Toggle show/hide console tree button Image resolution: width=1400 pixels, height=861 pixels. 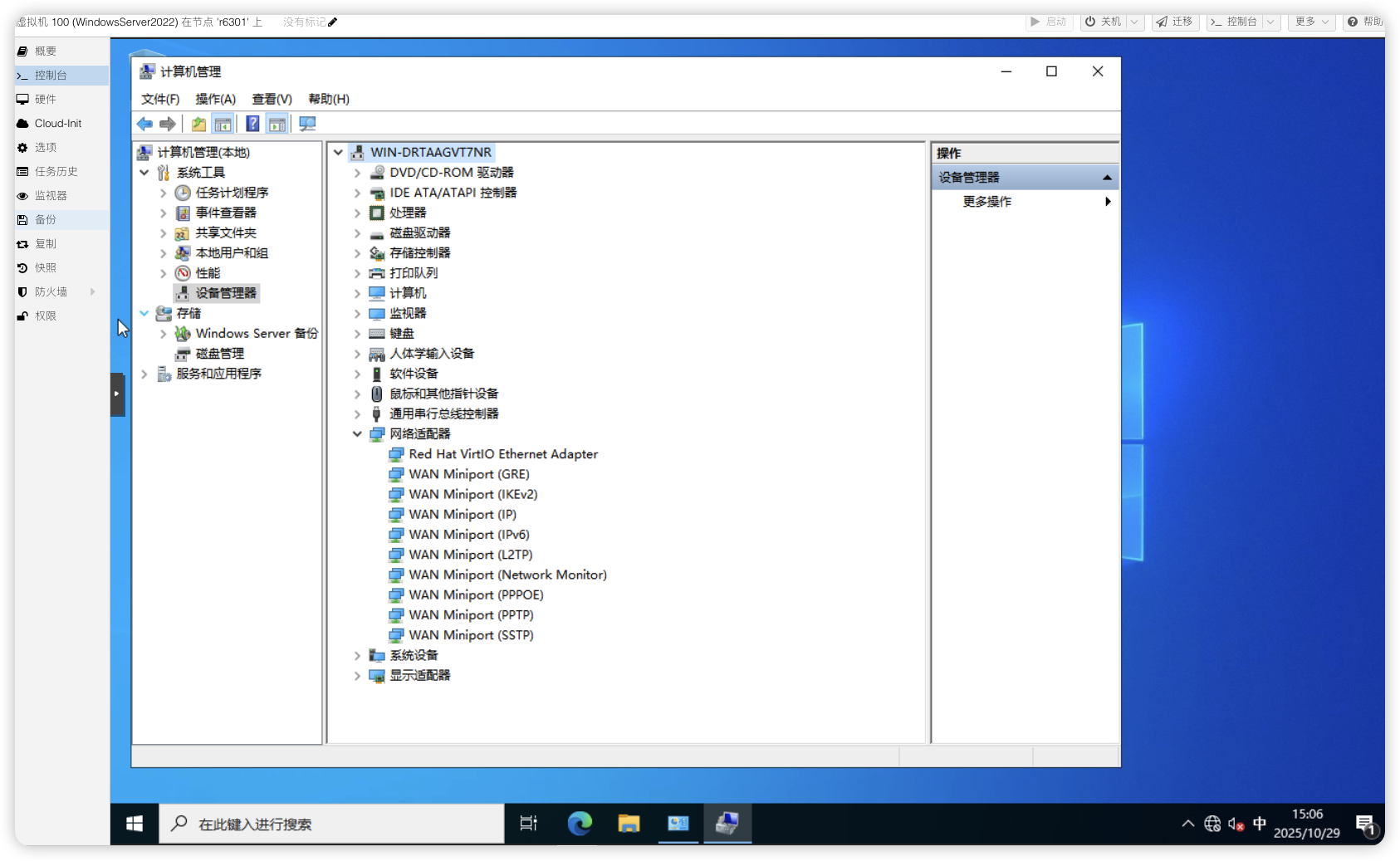pos(223,125)
